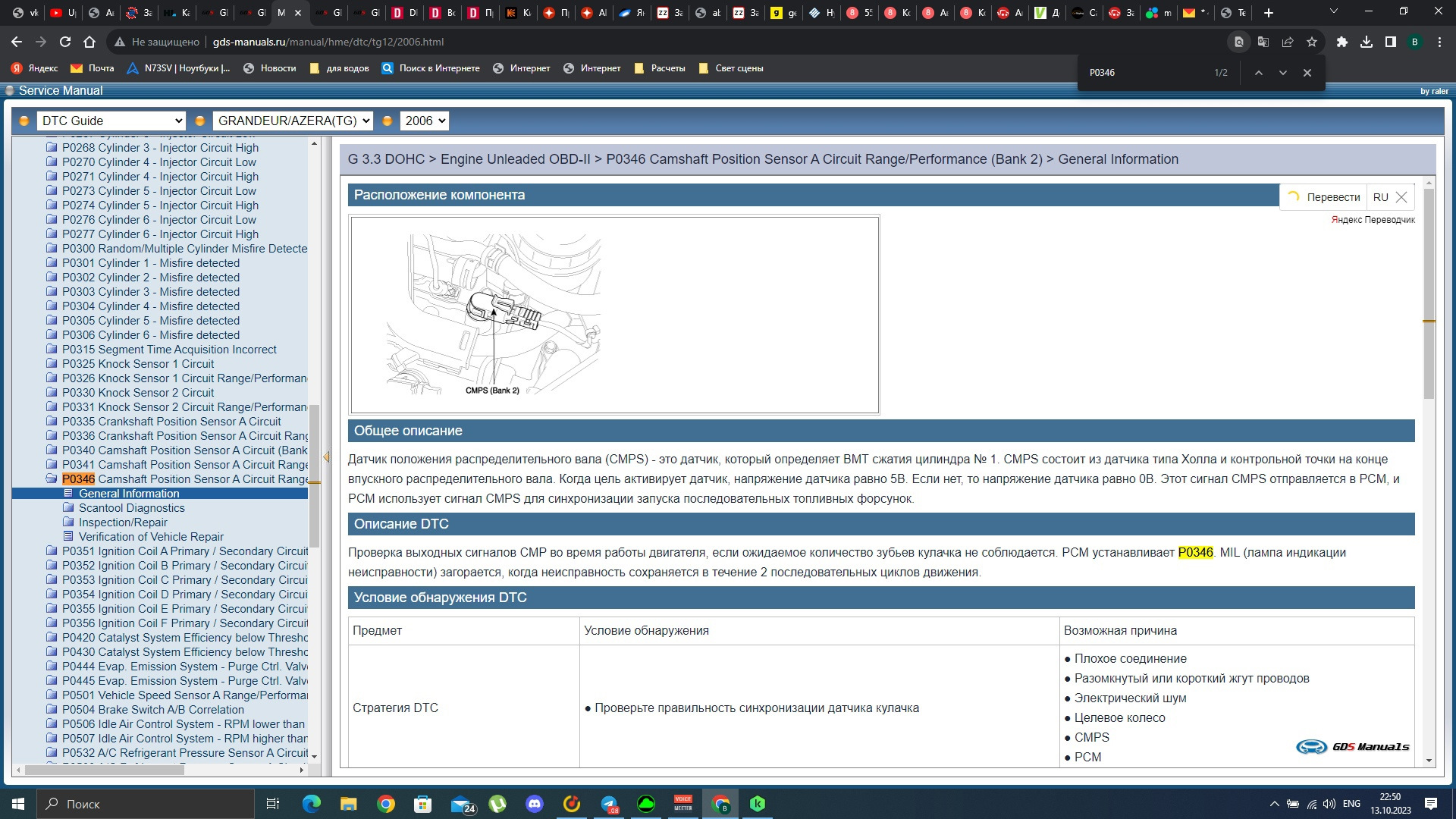Collapse the P0346 tree folder

point(52,479)
